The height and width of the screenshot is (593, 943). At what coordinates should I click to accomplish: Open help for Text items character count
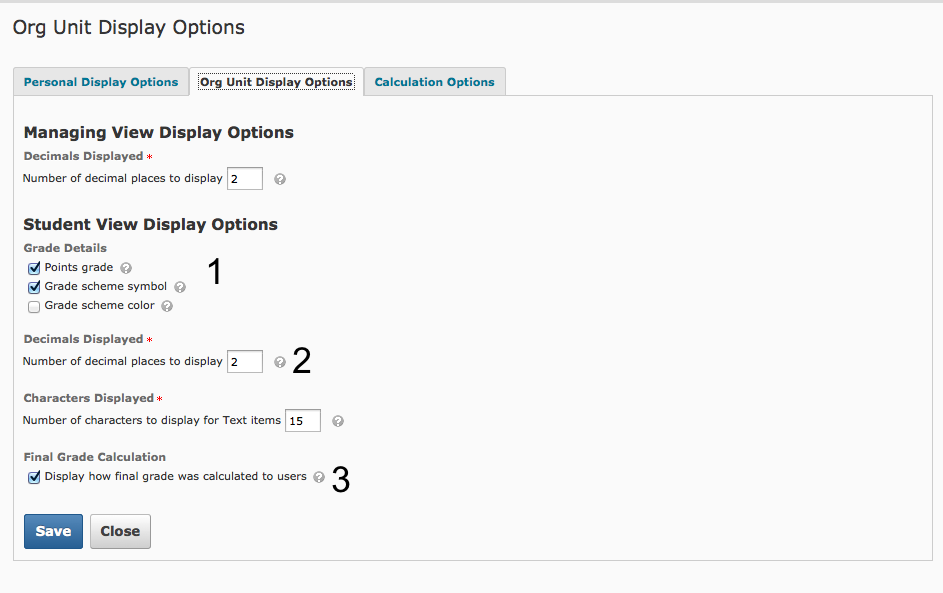pos(338,421)
